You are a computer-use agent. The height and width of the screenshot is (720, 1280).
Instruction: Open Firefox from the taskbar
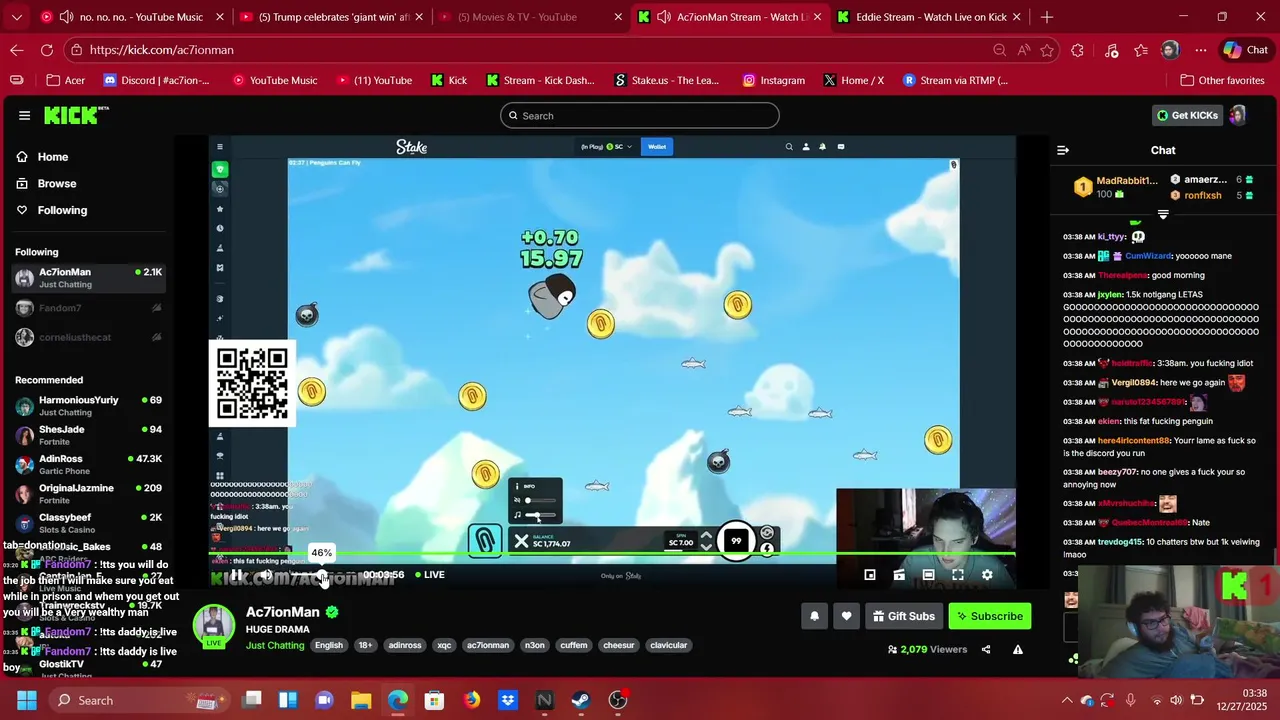(x=471, y=700)
